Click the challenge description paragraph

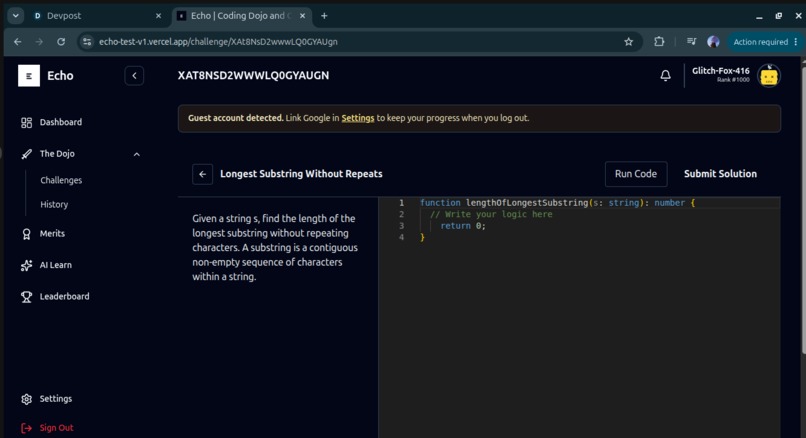(x=275, y=248)
